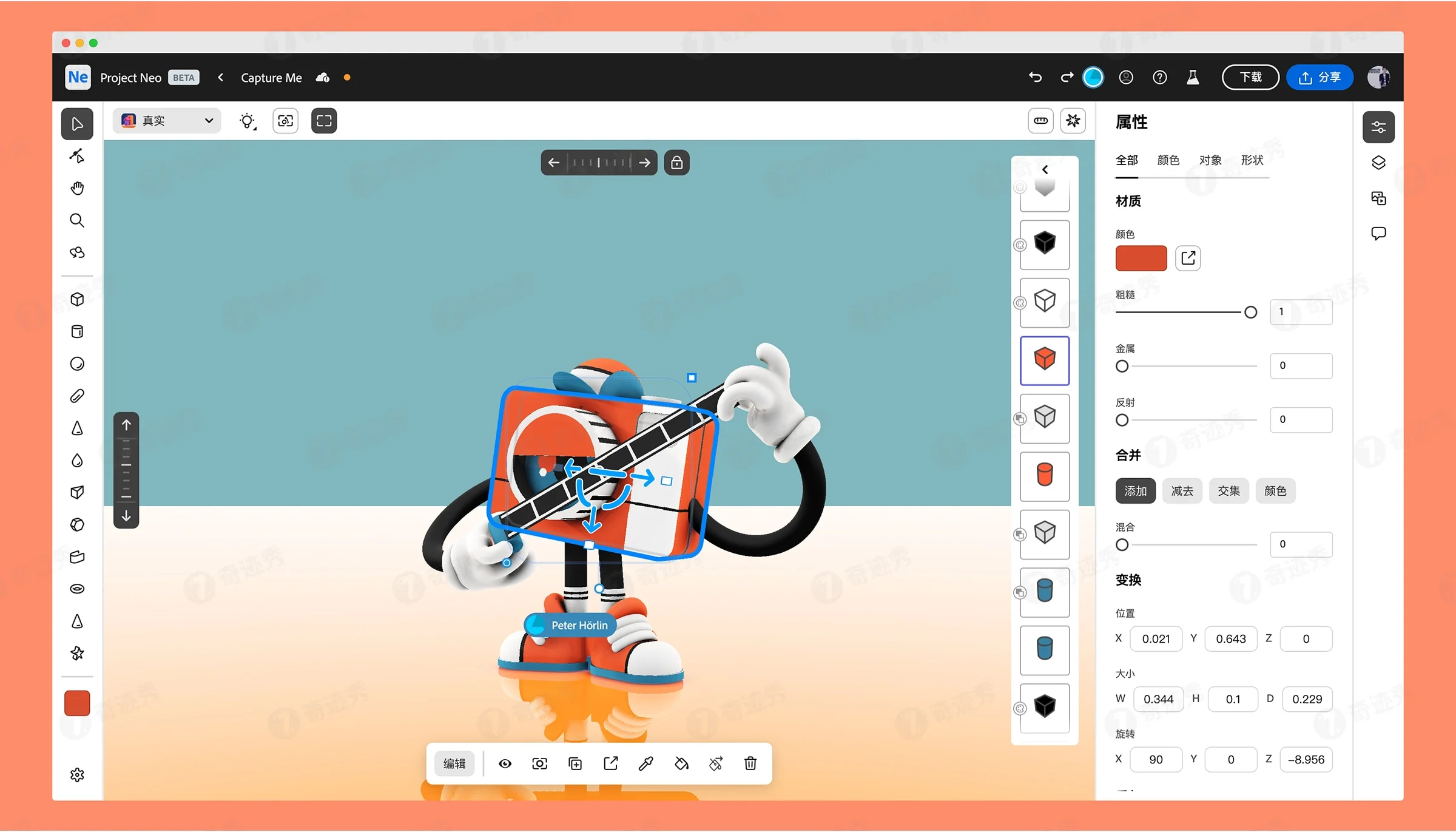Image resolution: width=1456 pixels, height=832 pixels.
Task: Activate the Zoom magnifier tool
Action: click(x=77, y=220)
